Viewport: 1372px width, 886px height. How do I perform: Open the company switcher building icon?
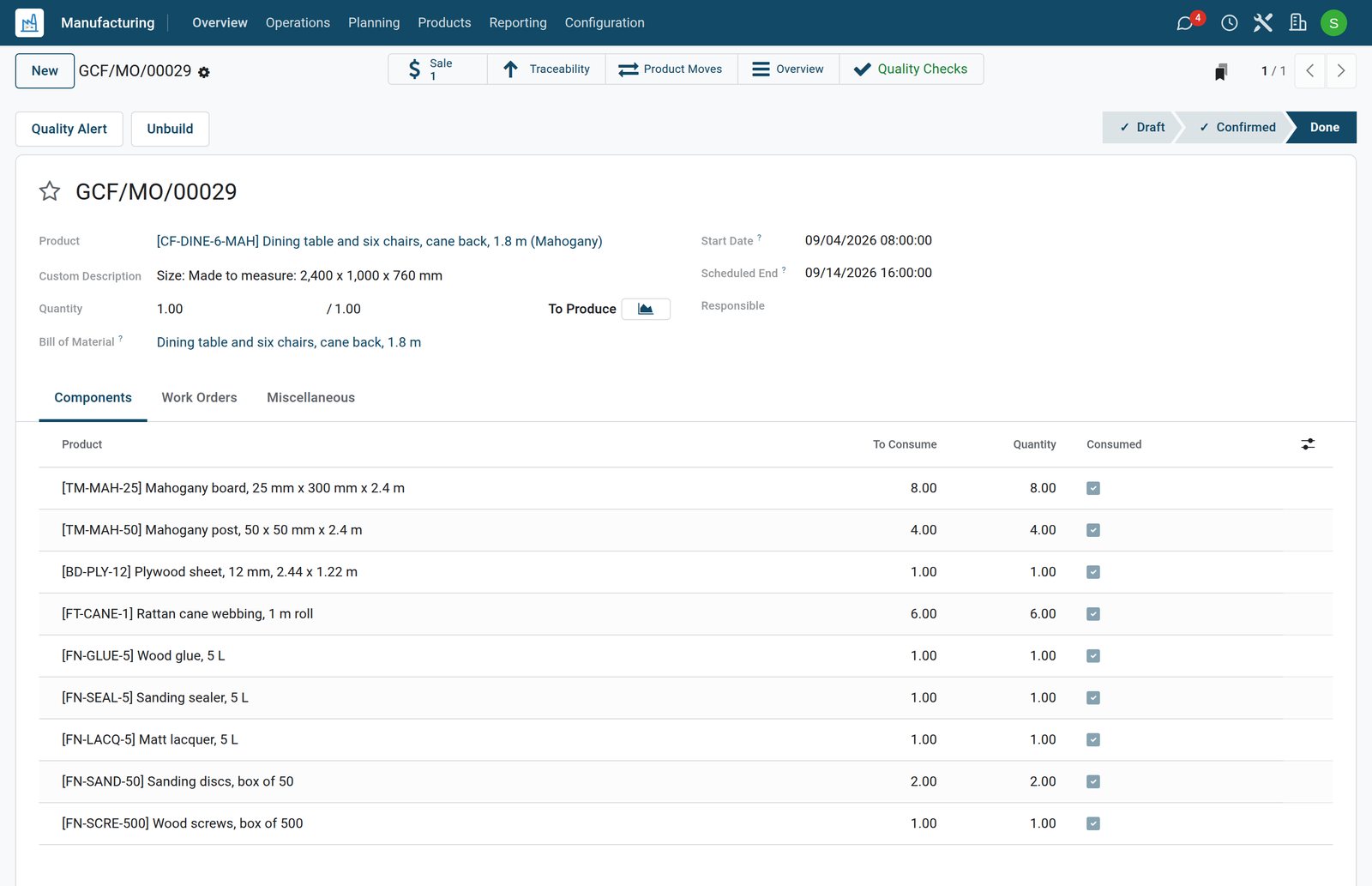click(x=1298, y=23)
